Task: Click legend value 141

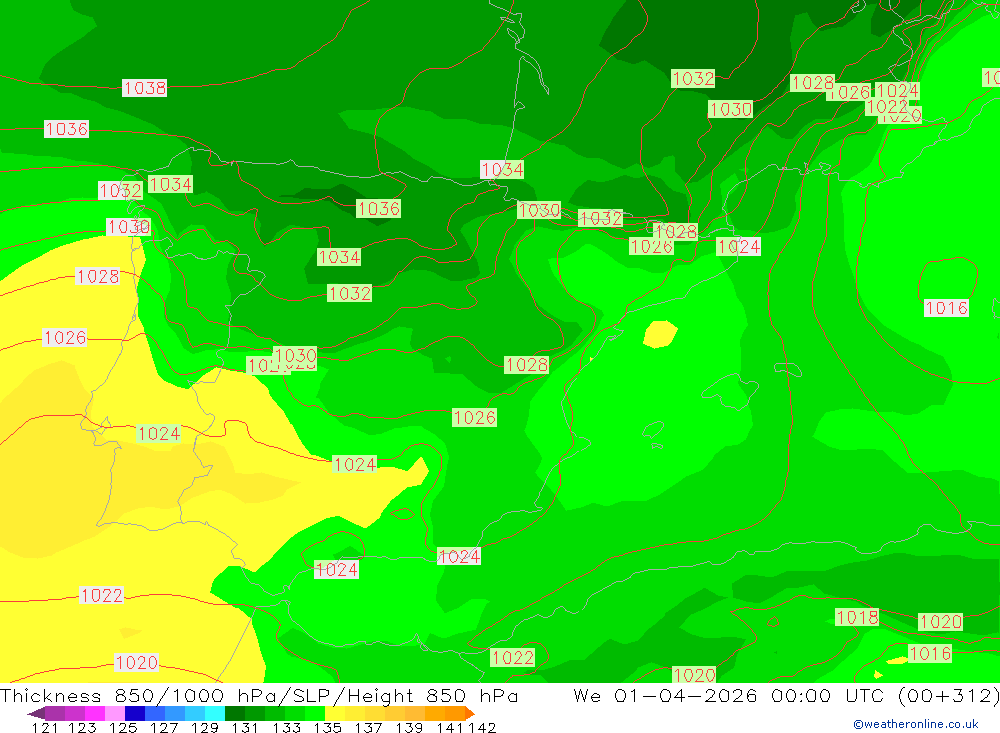Action: pos(450,727)
